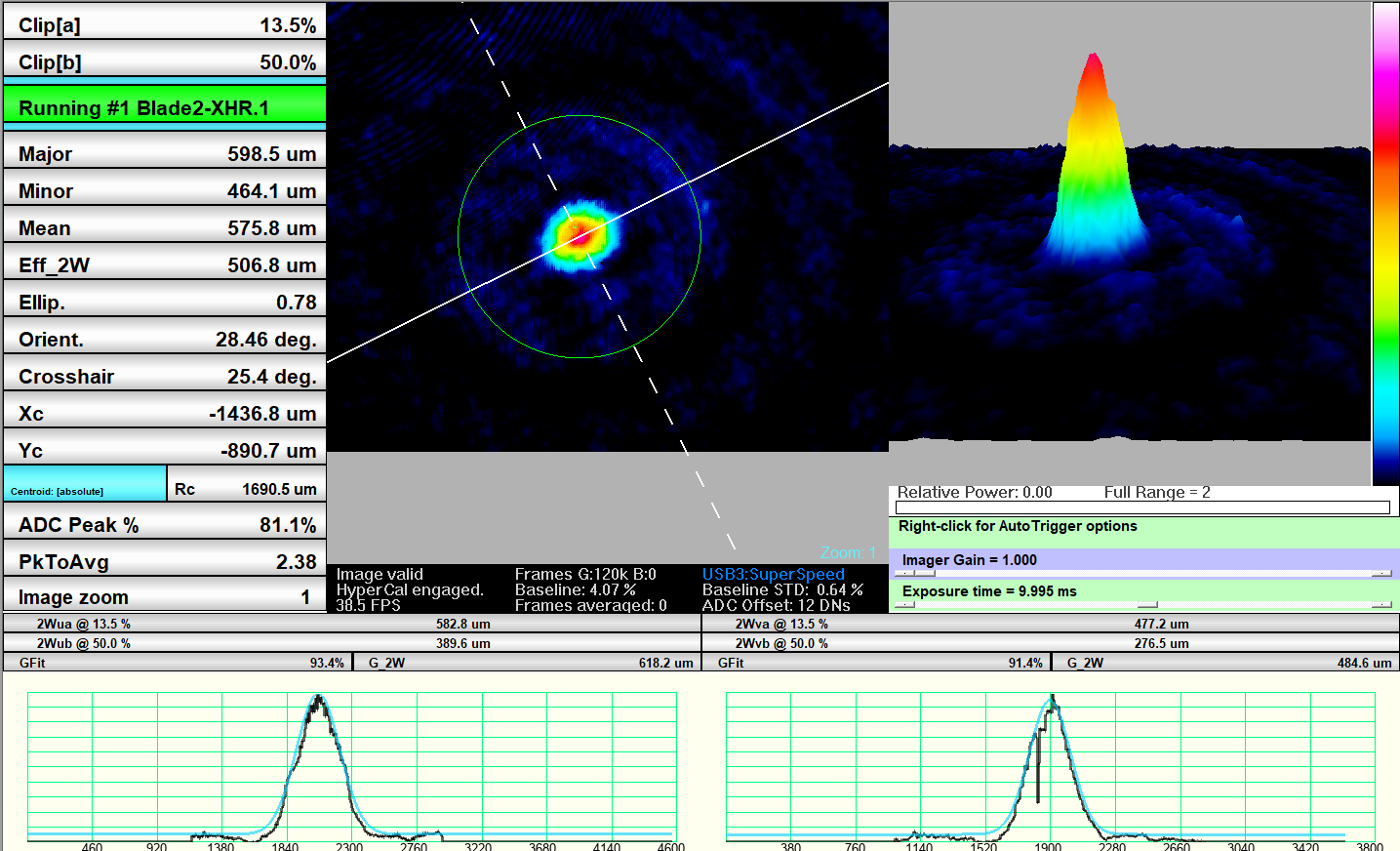Click the Image zoom button
1400x851 pixels.
pyautogui.click(x=164, y=596)
